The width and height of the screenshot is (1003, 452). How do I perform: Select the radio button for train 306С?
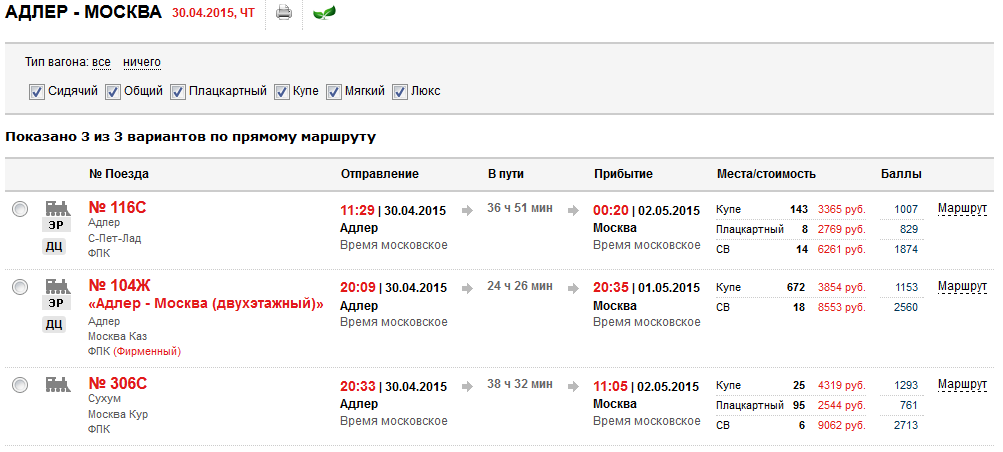tap(20, 385)
